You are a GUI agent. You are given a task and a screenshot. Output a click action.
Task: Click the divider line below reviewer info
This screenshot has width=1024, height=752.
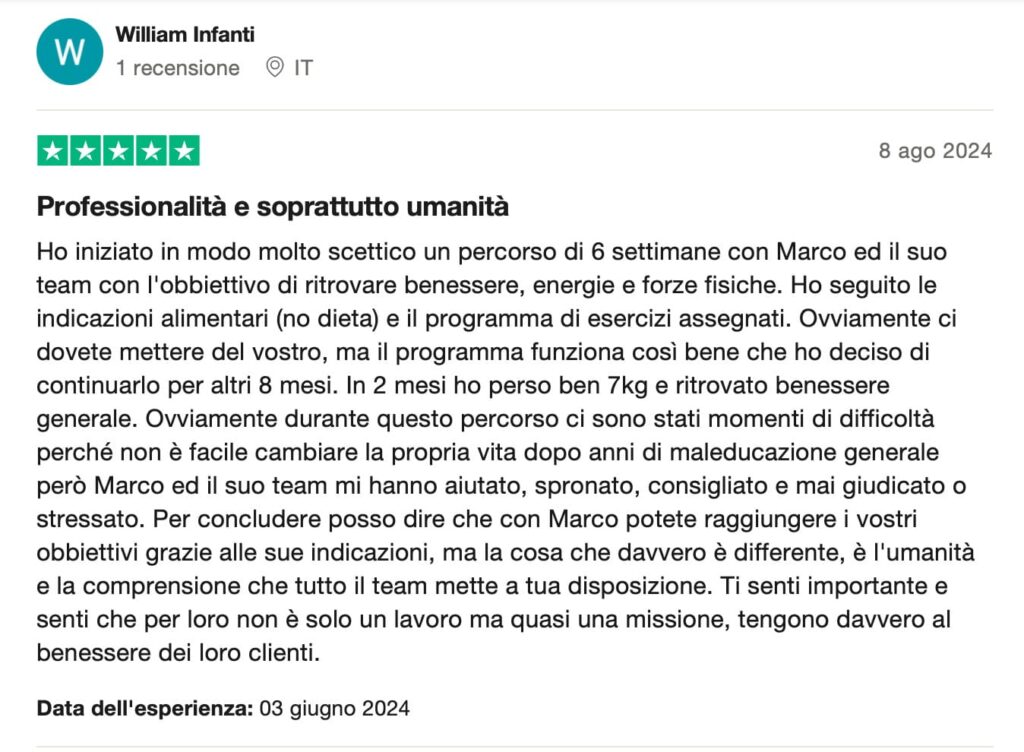[x=515, y=110]
